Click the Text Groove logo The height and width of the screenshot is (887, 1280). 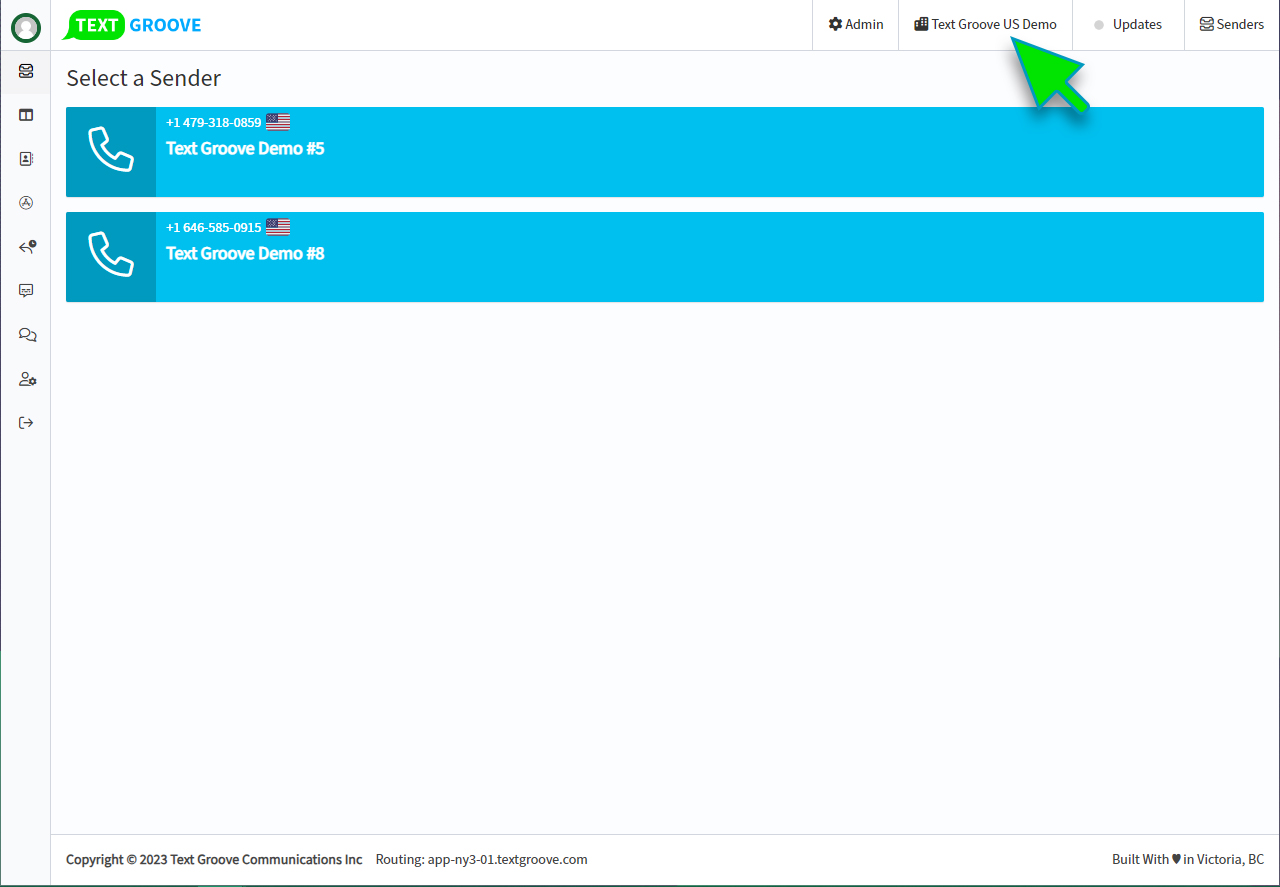pyautogui.click(x=132, y=25)
